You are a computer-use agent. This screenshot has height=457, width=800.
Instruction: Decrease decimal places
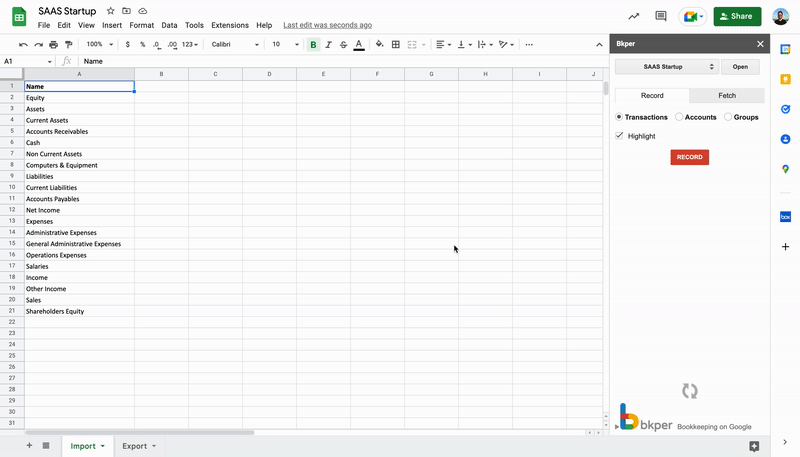pos(157,45)
